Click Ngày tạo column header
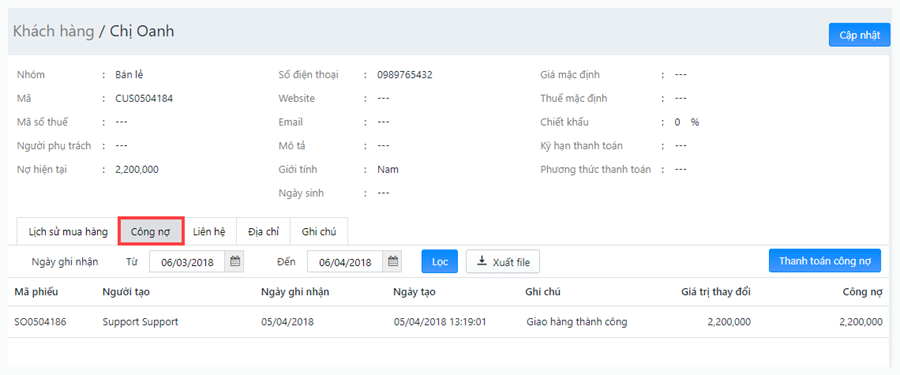900x375 pixels. pos(414,292)
